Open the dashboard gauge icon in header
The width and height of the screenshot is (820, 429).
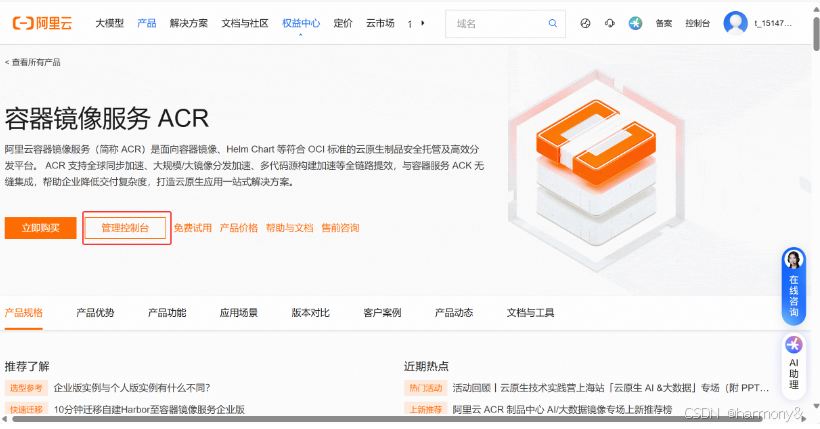tap(585, 23)
